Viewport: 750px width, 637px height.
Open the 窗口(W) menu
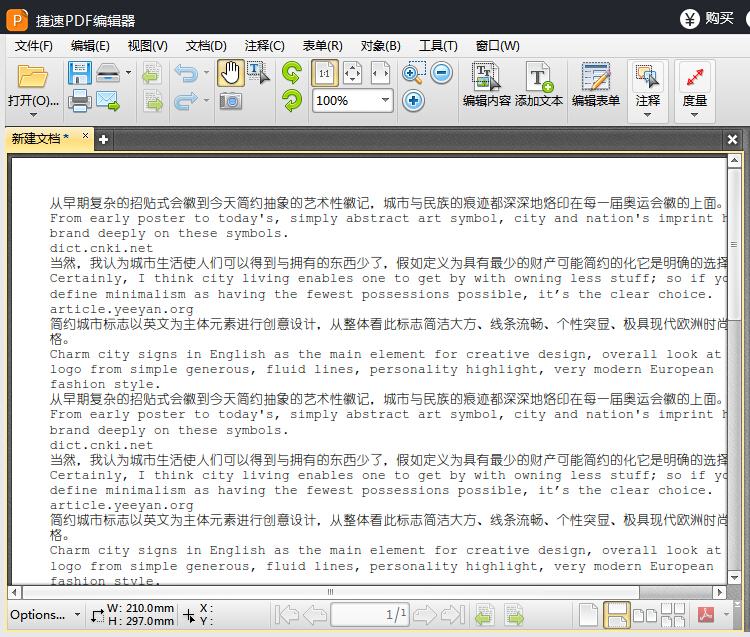click(x=497, y=46)
